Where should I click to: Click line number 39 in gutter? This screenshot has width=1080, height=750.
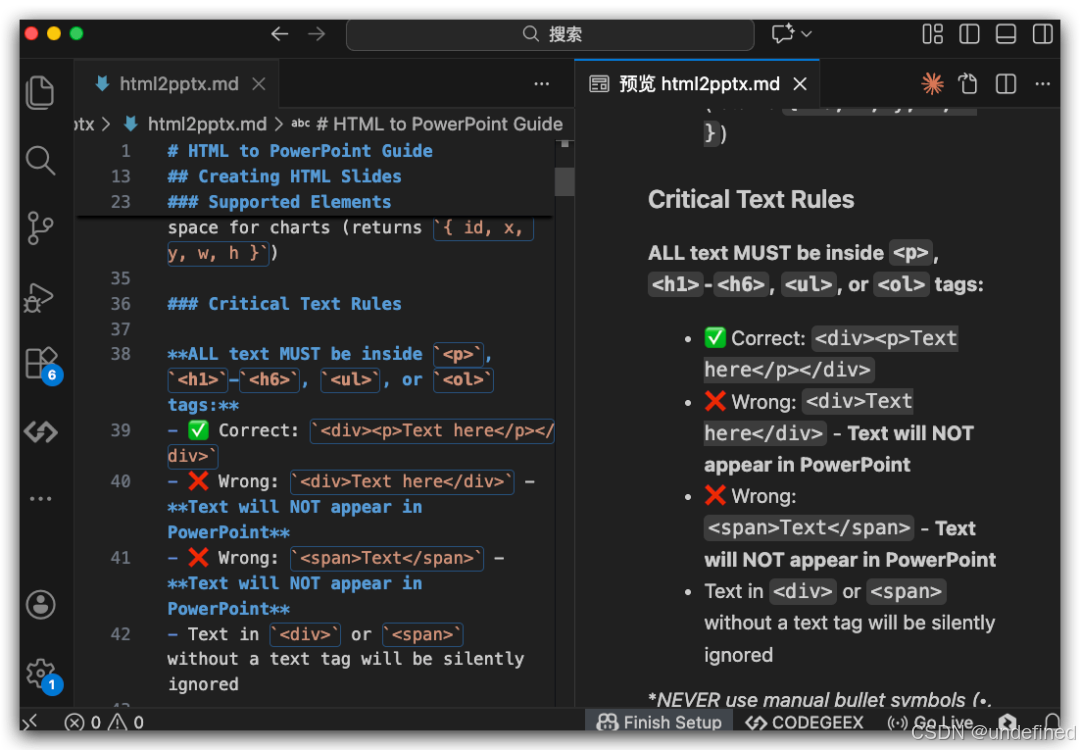pos(121,430)
